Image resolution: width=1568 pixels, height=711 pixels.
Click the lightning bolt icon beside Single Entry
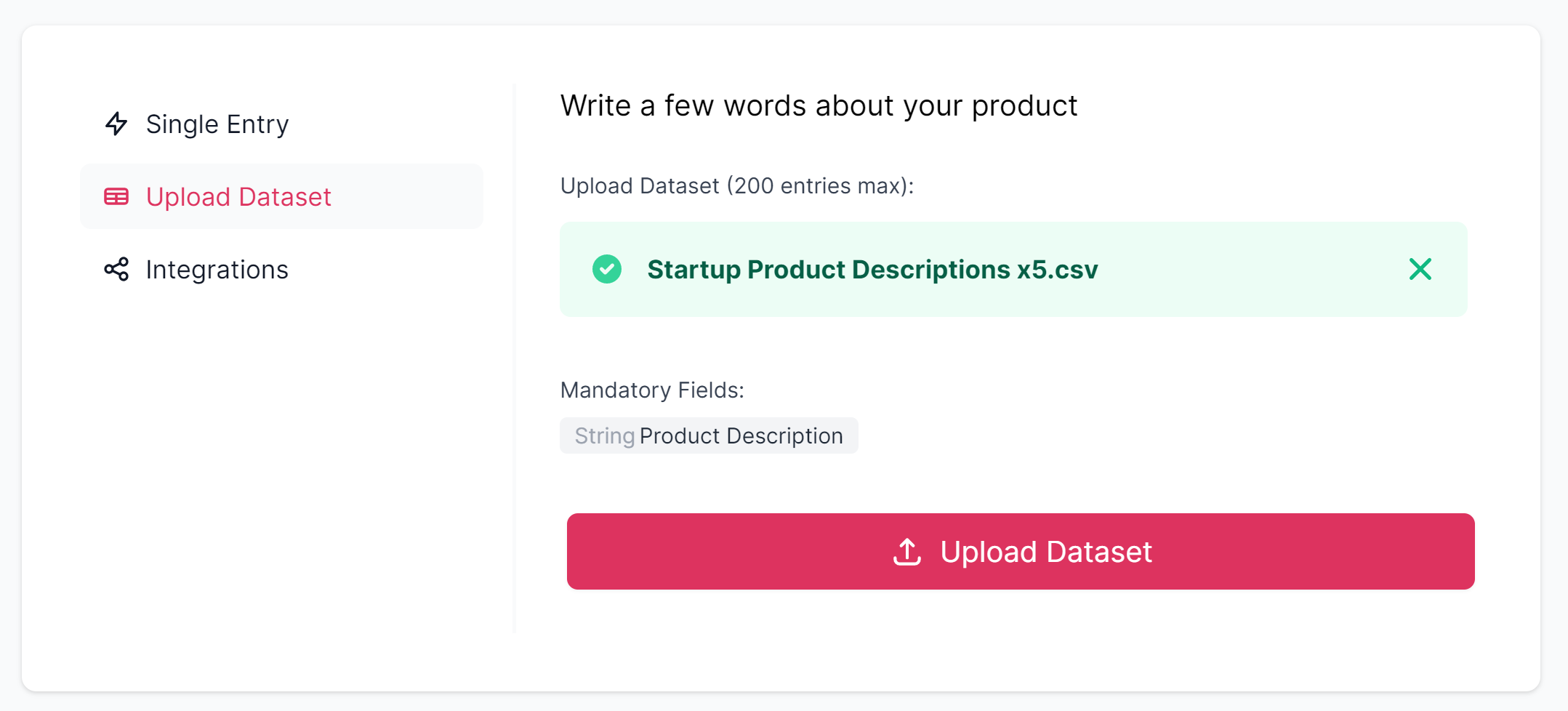pos(116,124)
